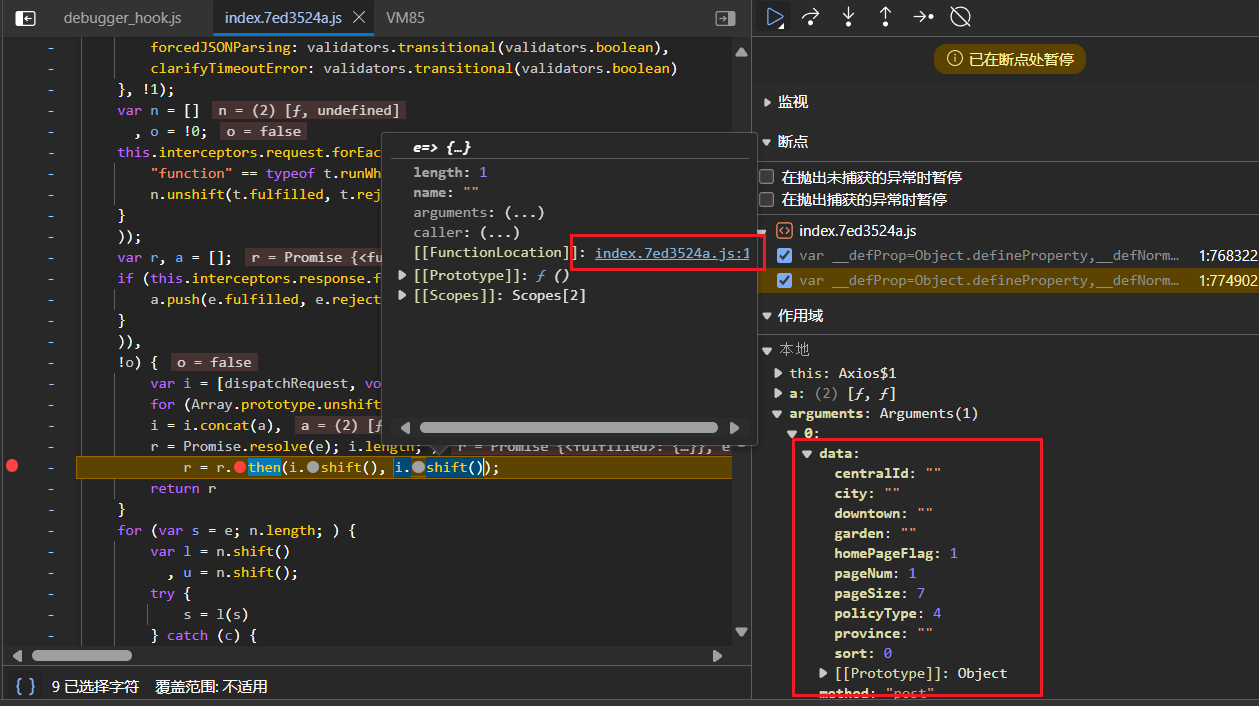The height and width of the screenshot is (706, 1259).
Task: Click the file icon beside index.7ed3524a.js breakpoints
Action: [785, 231]
